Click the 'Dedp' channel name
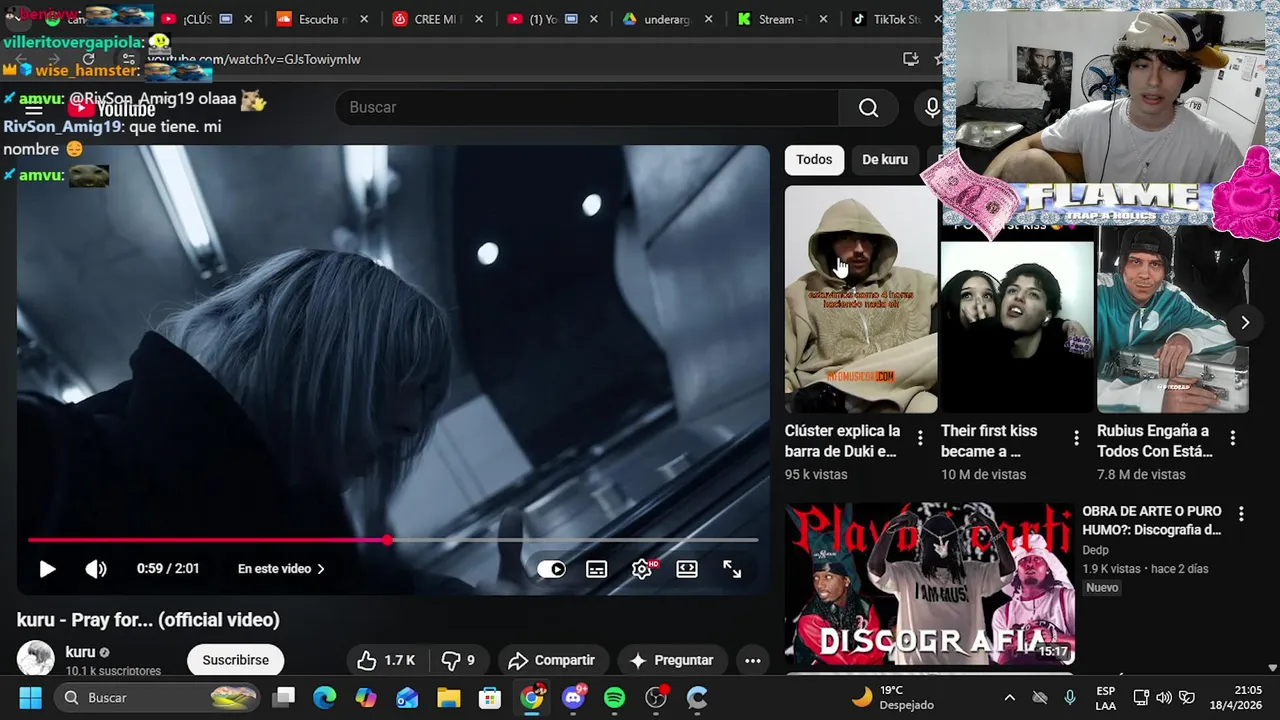Screen dimensions: 1280x720 [1095, 550]
